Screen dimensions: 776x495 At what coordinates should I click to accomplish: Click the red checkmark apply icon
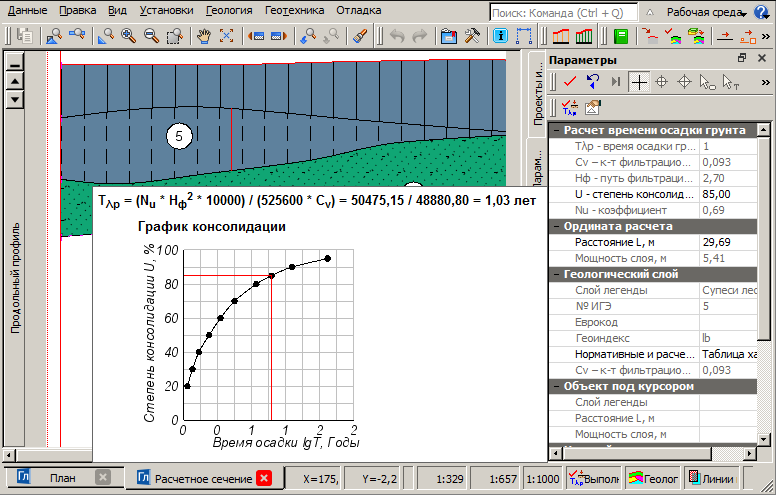[570, 81]
